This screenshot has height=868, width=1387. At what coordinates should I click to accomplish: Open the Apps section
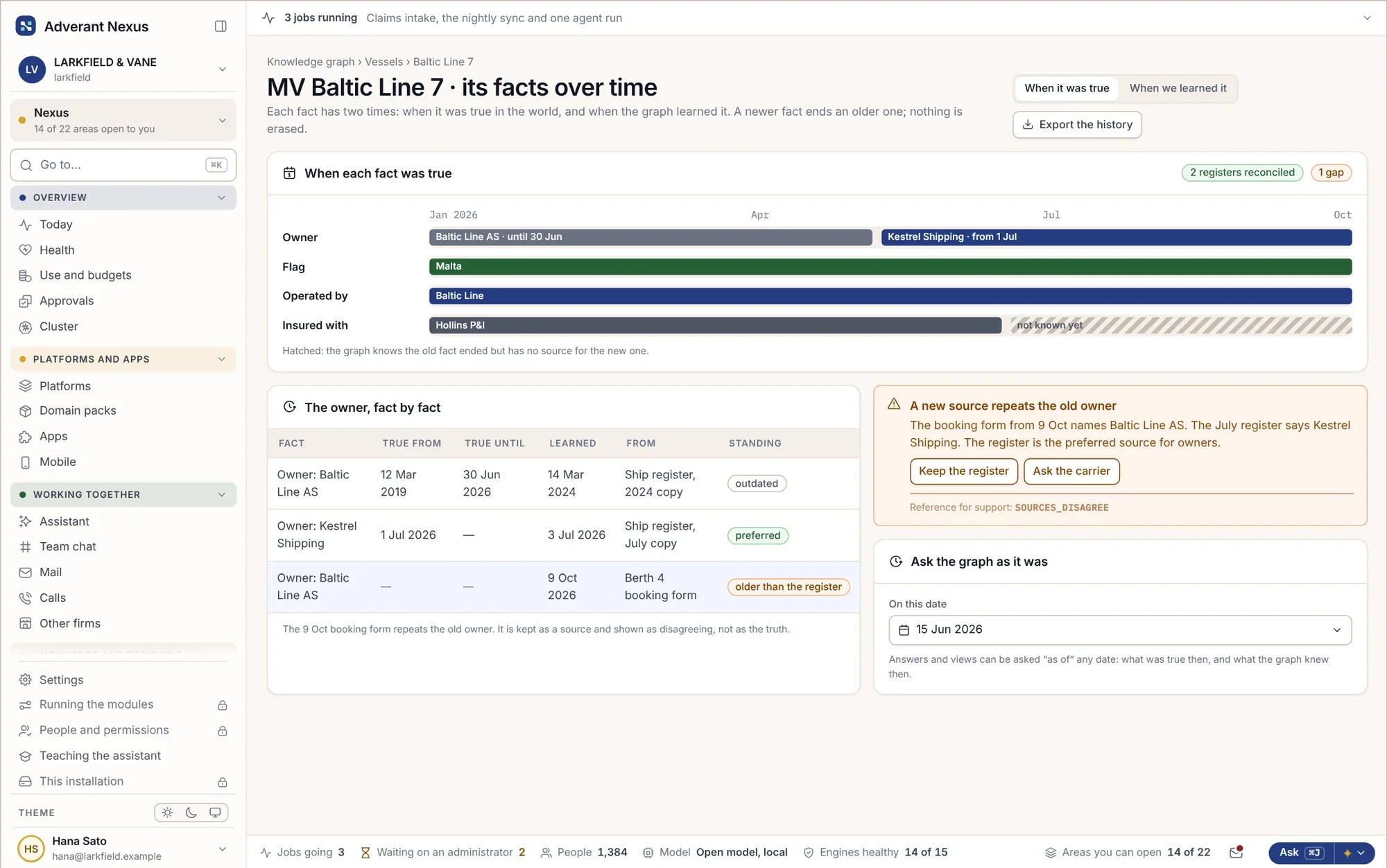[123, 436]
